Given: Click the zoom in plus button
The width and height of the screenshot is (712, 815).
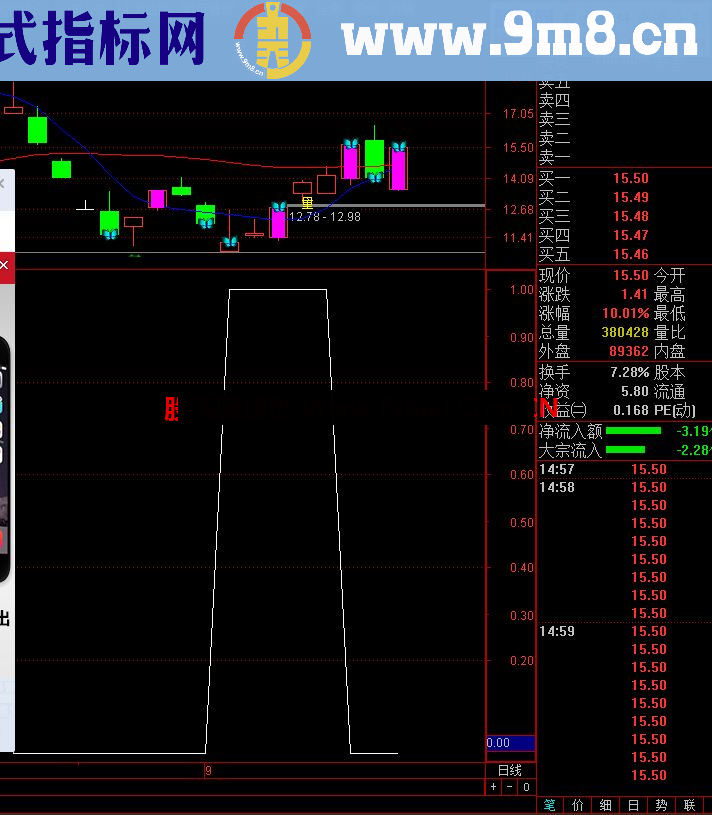Looking at the screenshot, I should coord(493,787).
